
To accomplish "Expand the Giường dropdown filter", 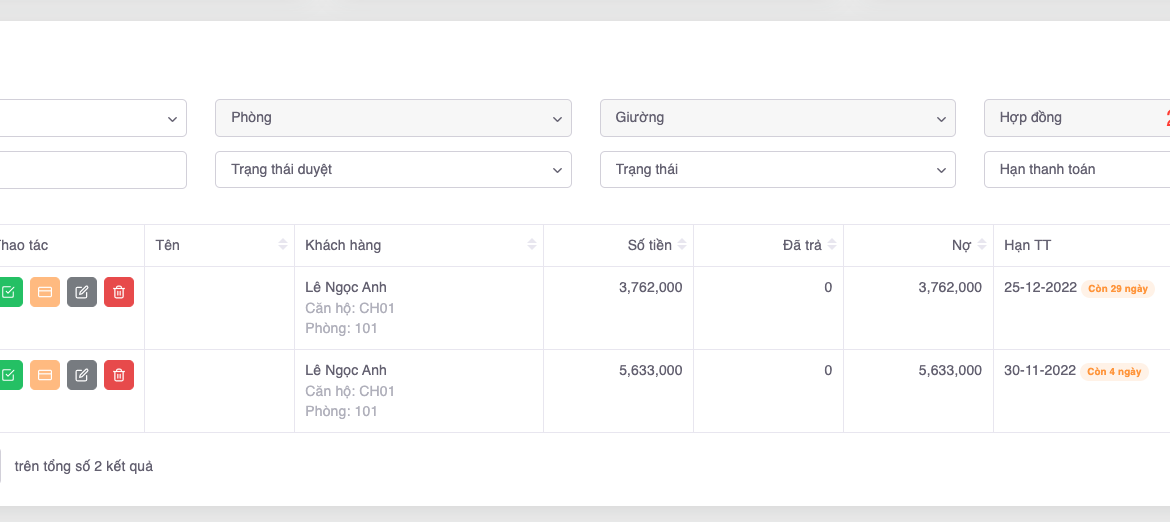I will pos(777,118).
